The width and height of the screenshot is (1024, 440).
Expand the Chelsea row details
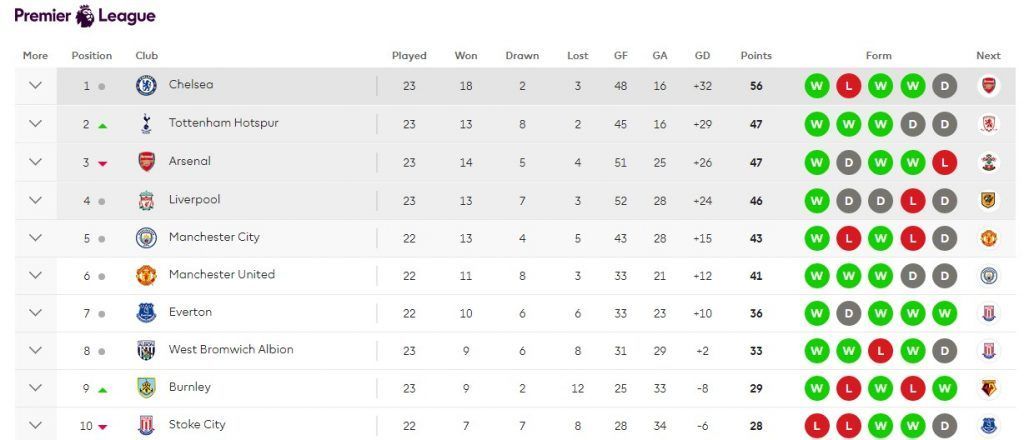point(35,86)
